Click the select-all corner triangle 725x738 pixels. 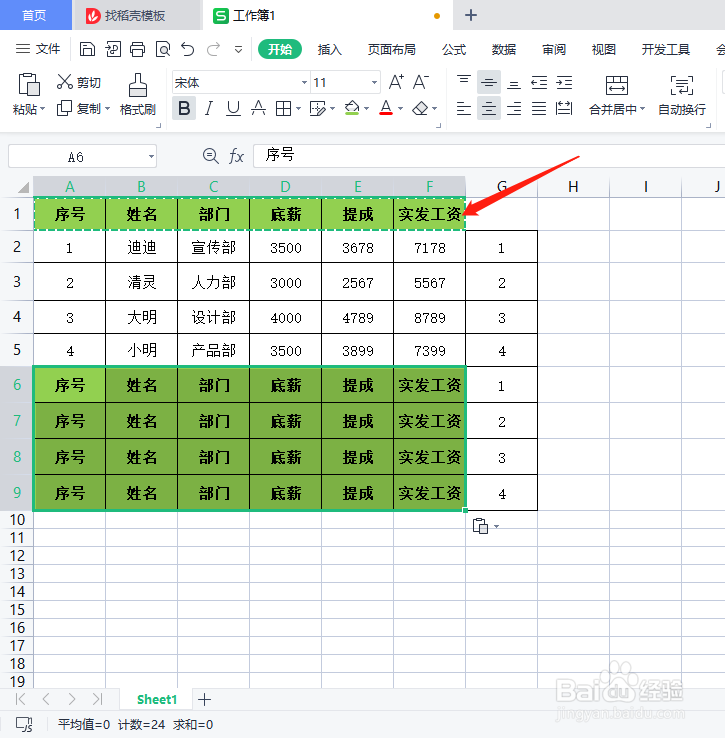(x=23, y=187)
